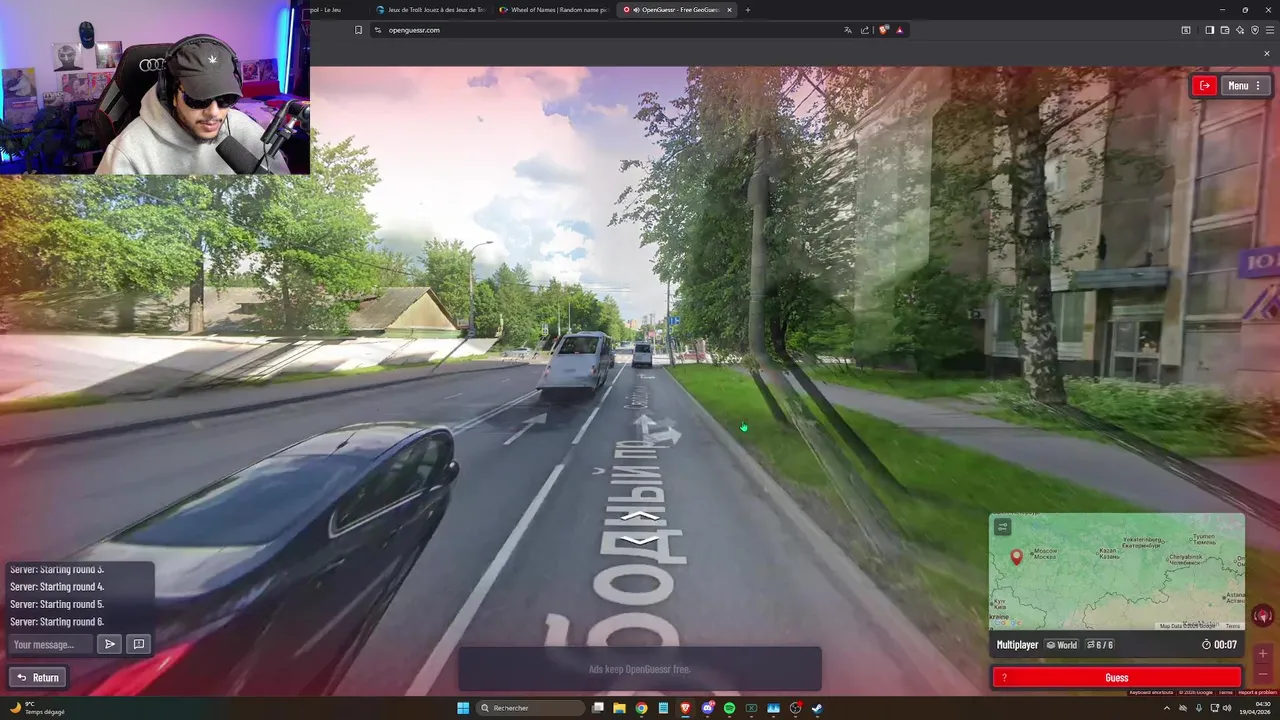Open Keyboard shortcuts link
Screen dimensions: 1280x720
(x=1151, y=692)
